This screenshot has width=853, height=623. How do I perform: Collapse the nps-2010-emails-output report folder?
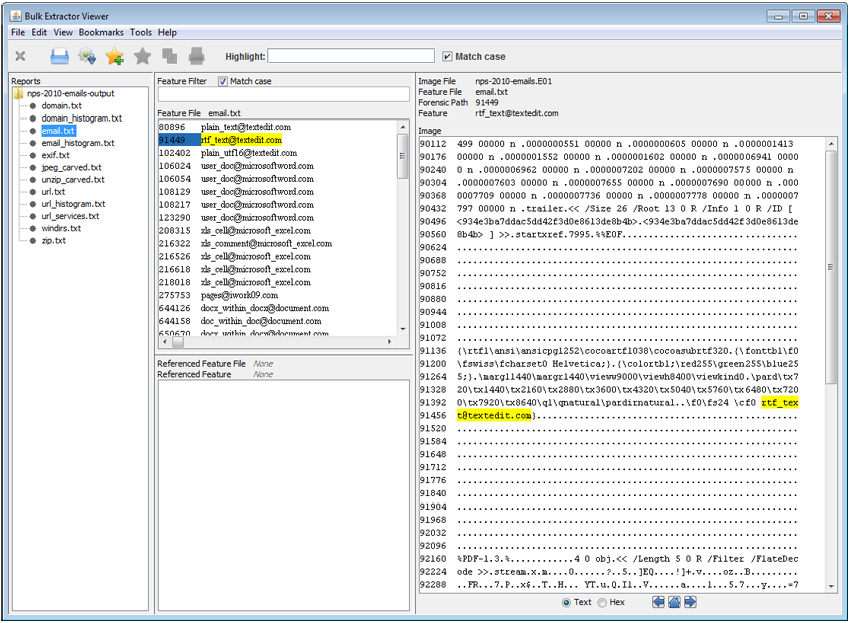pos(20,94)
